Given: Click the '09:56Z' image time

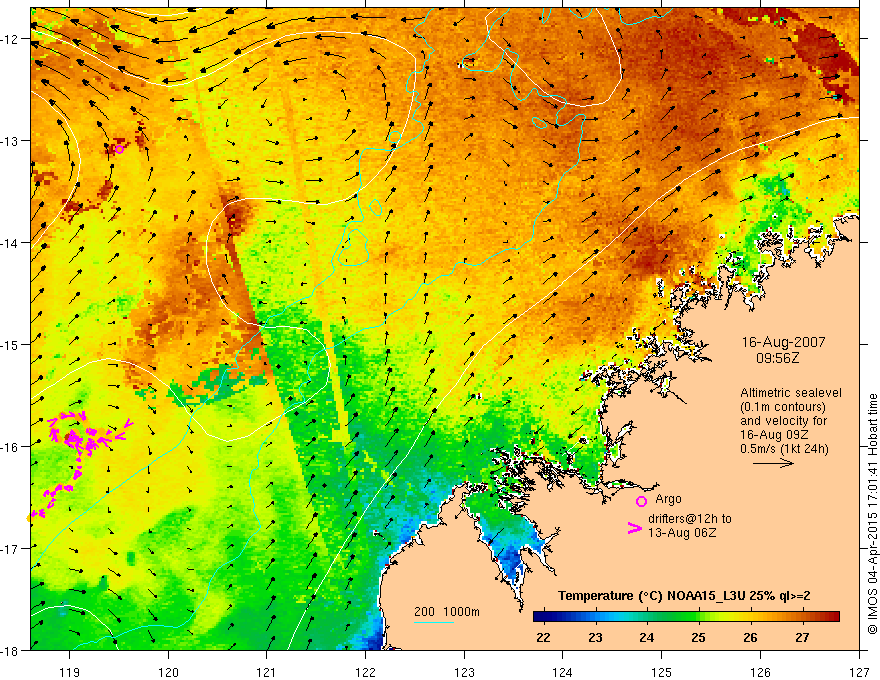Looking at the screenshot, I should pos(777,358).
